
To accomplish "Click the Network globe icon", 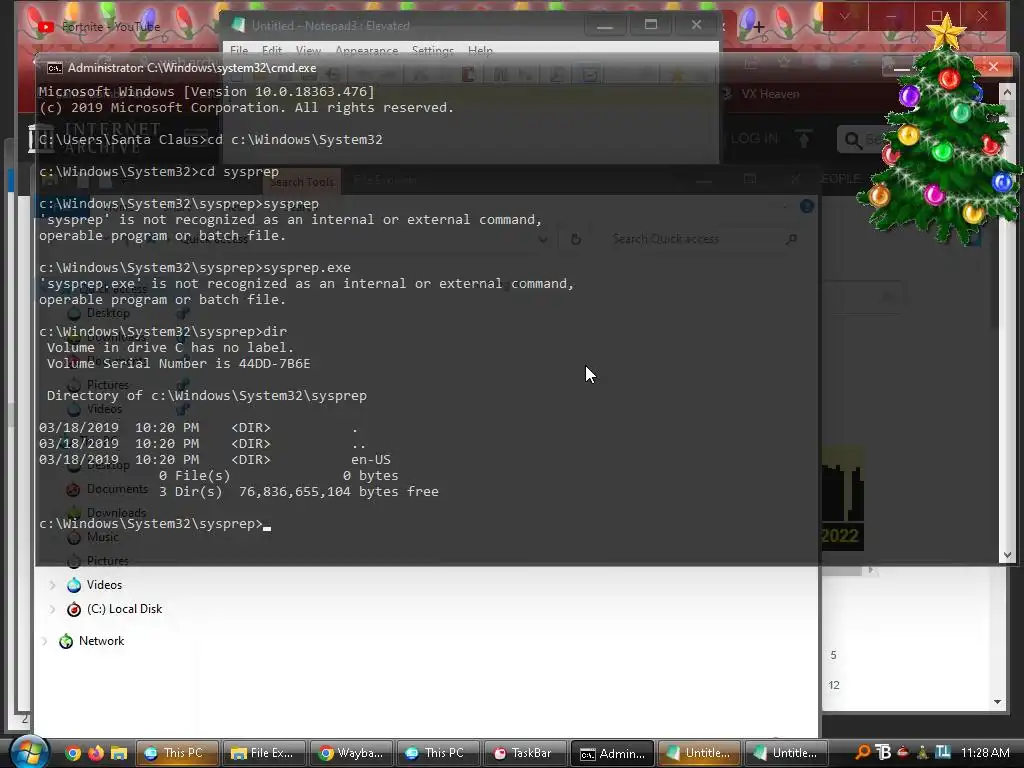I will 66,641.
